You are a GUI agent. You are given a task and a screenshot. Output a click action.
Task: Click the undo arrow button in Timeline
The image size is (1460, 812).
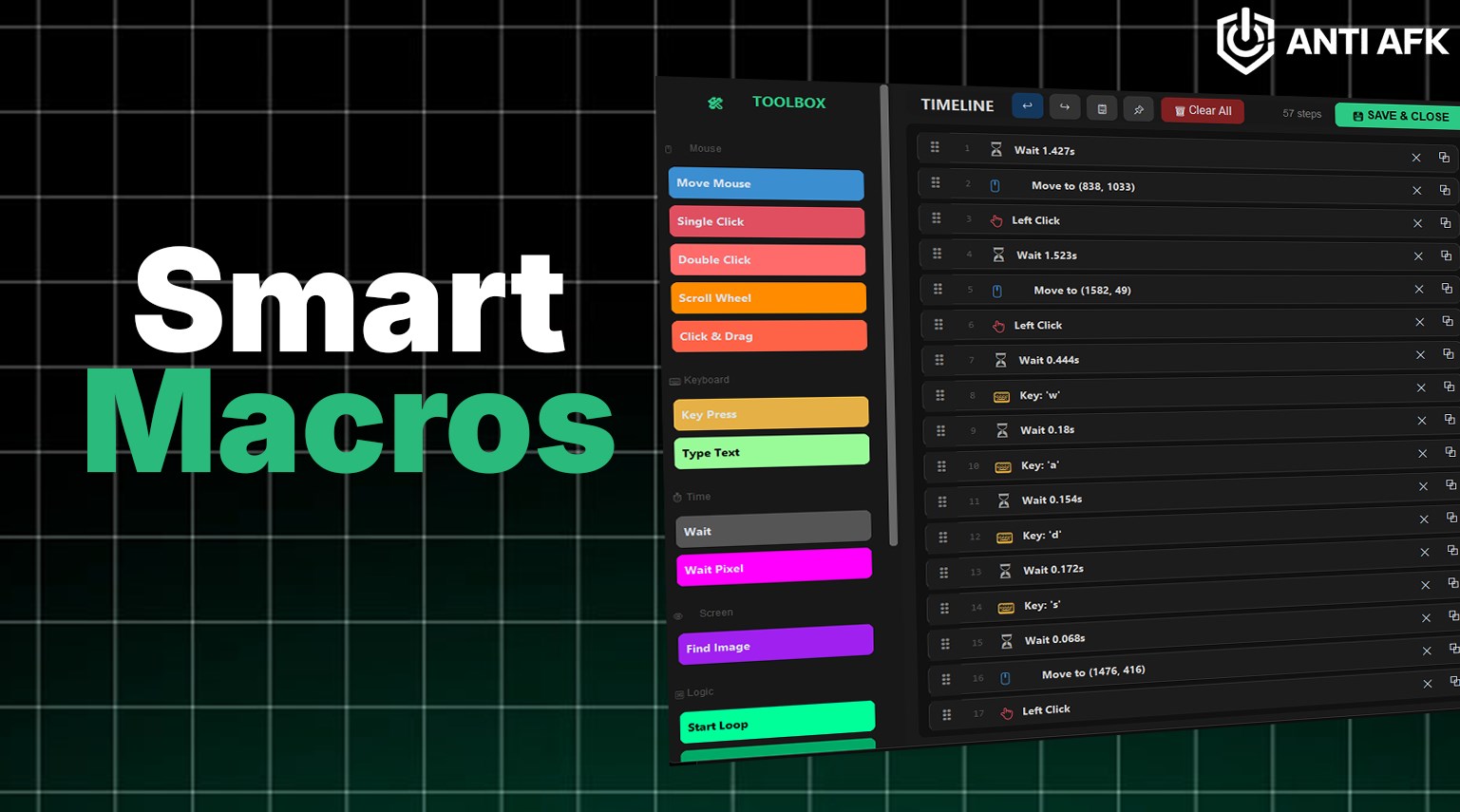pyautogui.click(x=1027, y=106)
